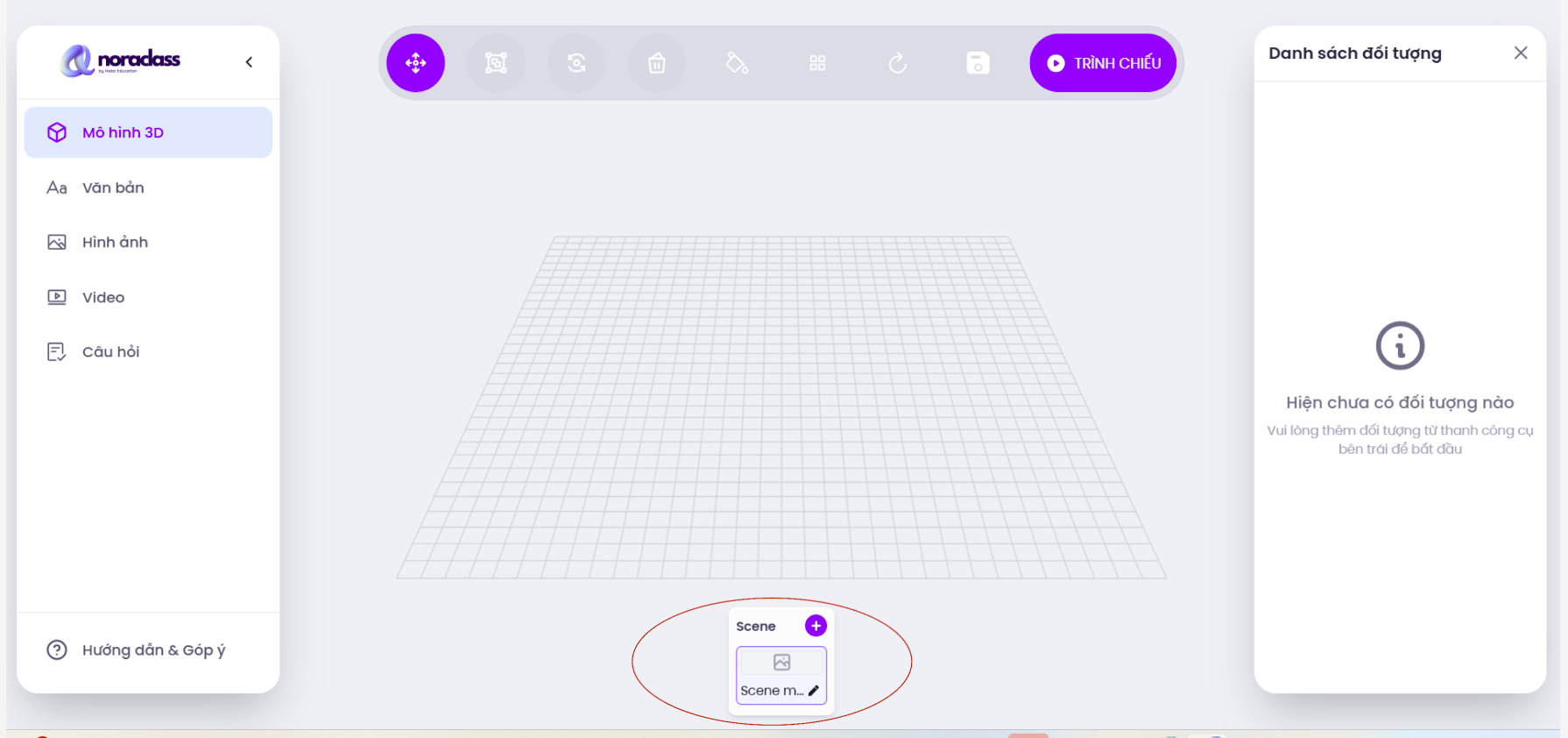Open the Mô hình 3D menu item
1568x738 pixels.
(148, 132)
